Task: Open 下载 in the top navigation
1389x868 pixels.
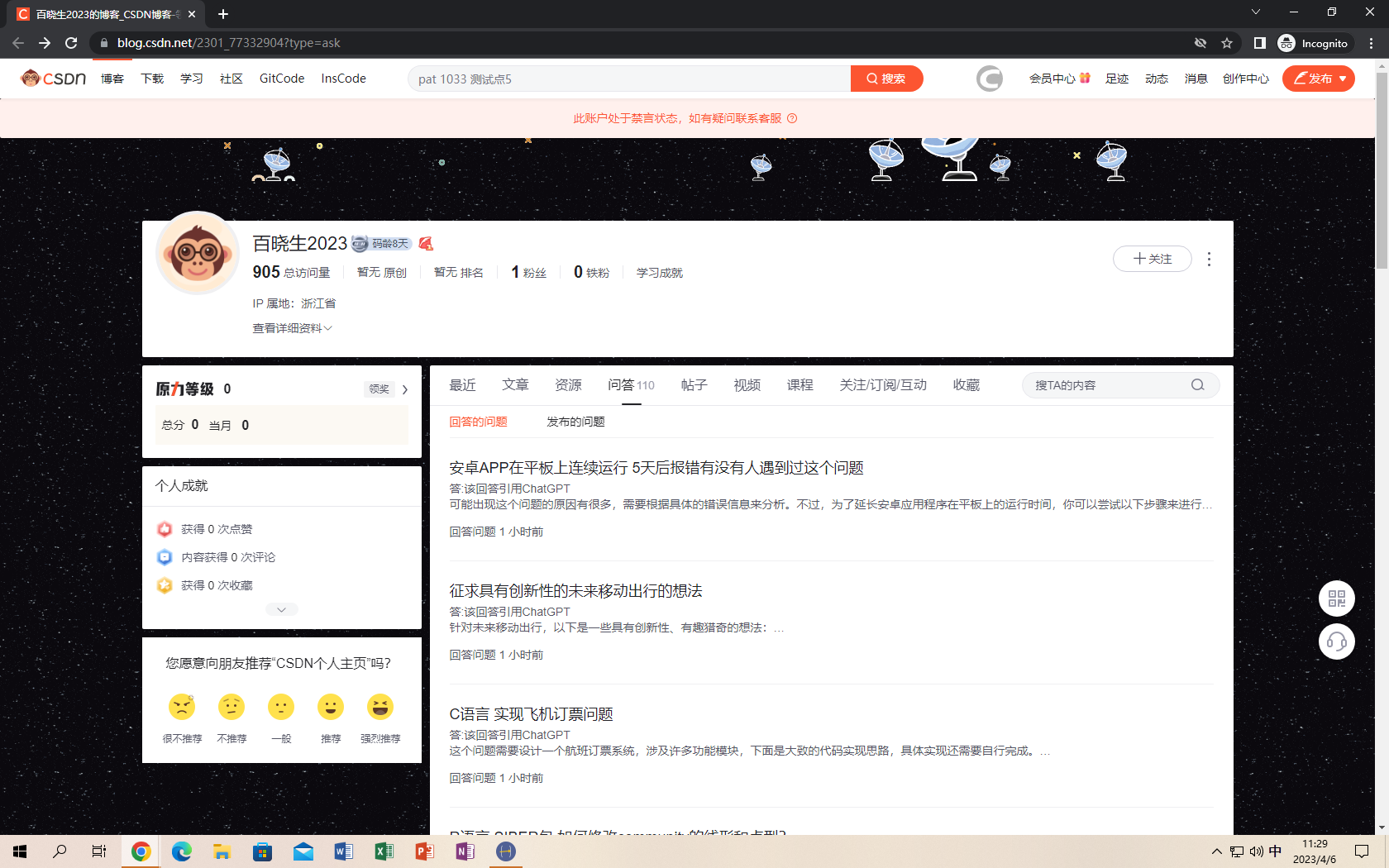Action: click(152, 79)
